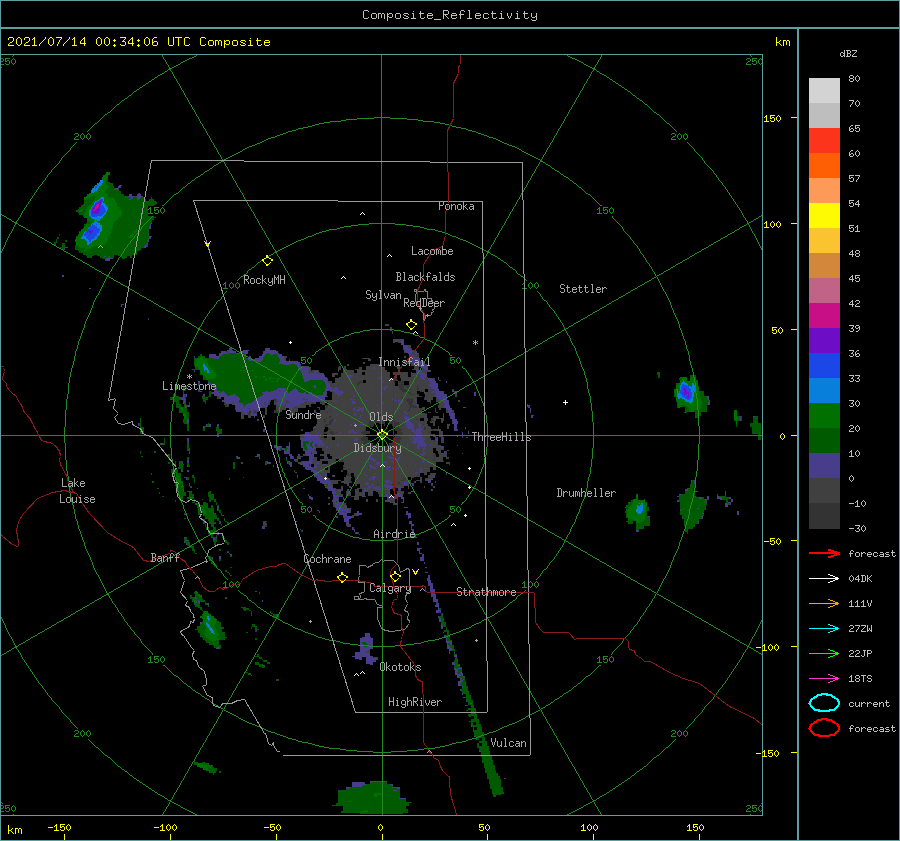Click the yellow V marker beside Calgary diamond
The image size is (900, 841).
[x=415, y=572]
